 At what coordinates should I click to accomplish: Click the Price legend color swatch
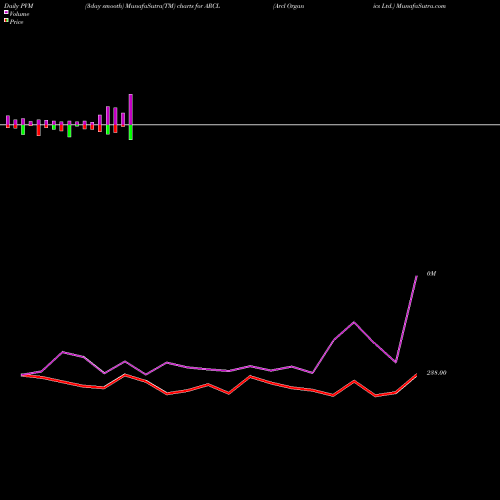coord(6,20)
